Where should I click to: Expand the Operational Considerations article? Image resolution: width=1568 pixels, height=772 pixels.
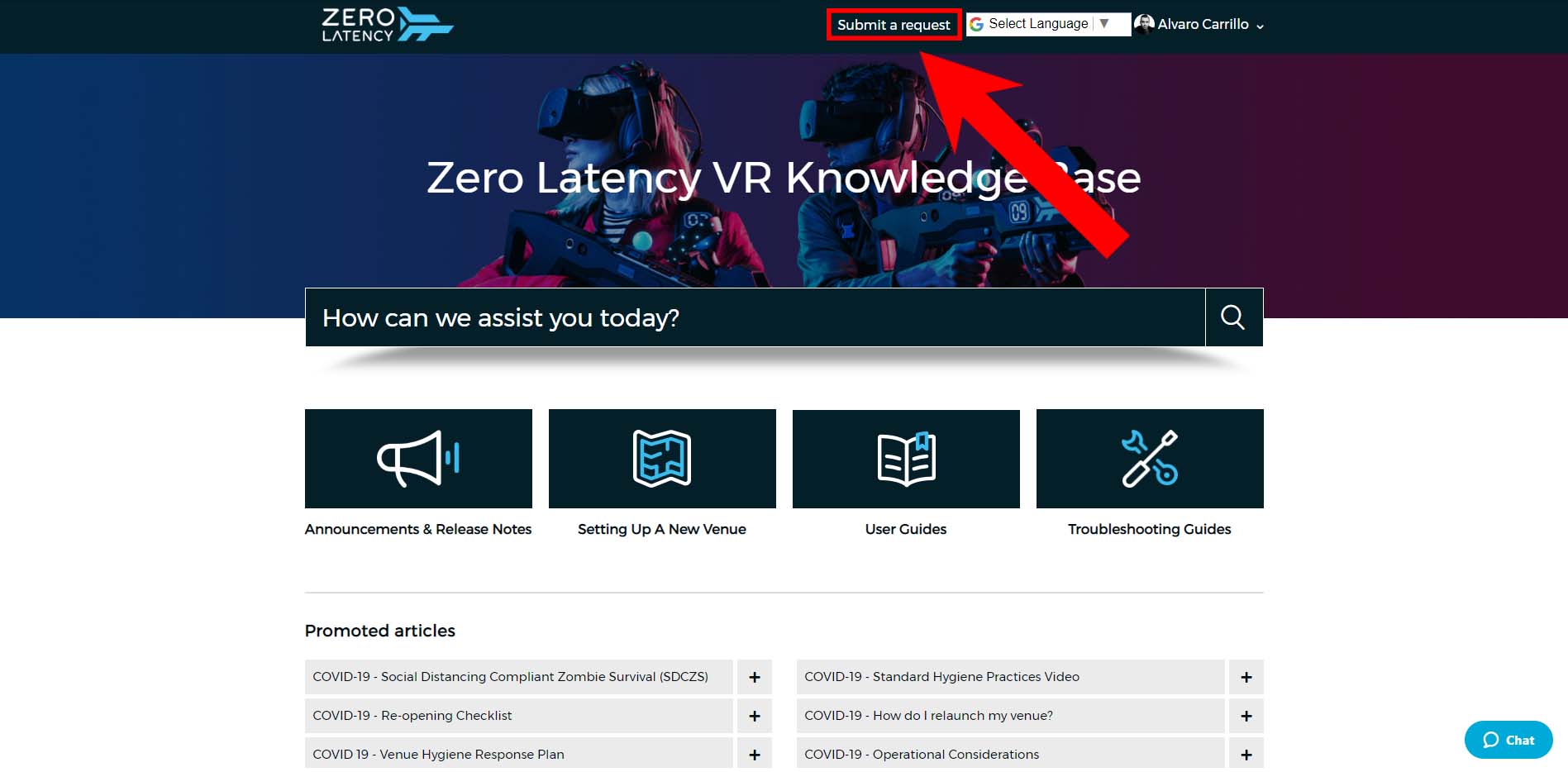pyautogui.click(x=1246, y=754)
